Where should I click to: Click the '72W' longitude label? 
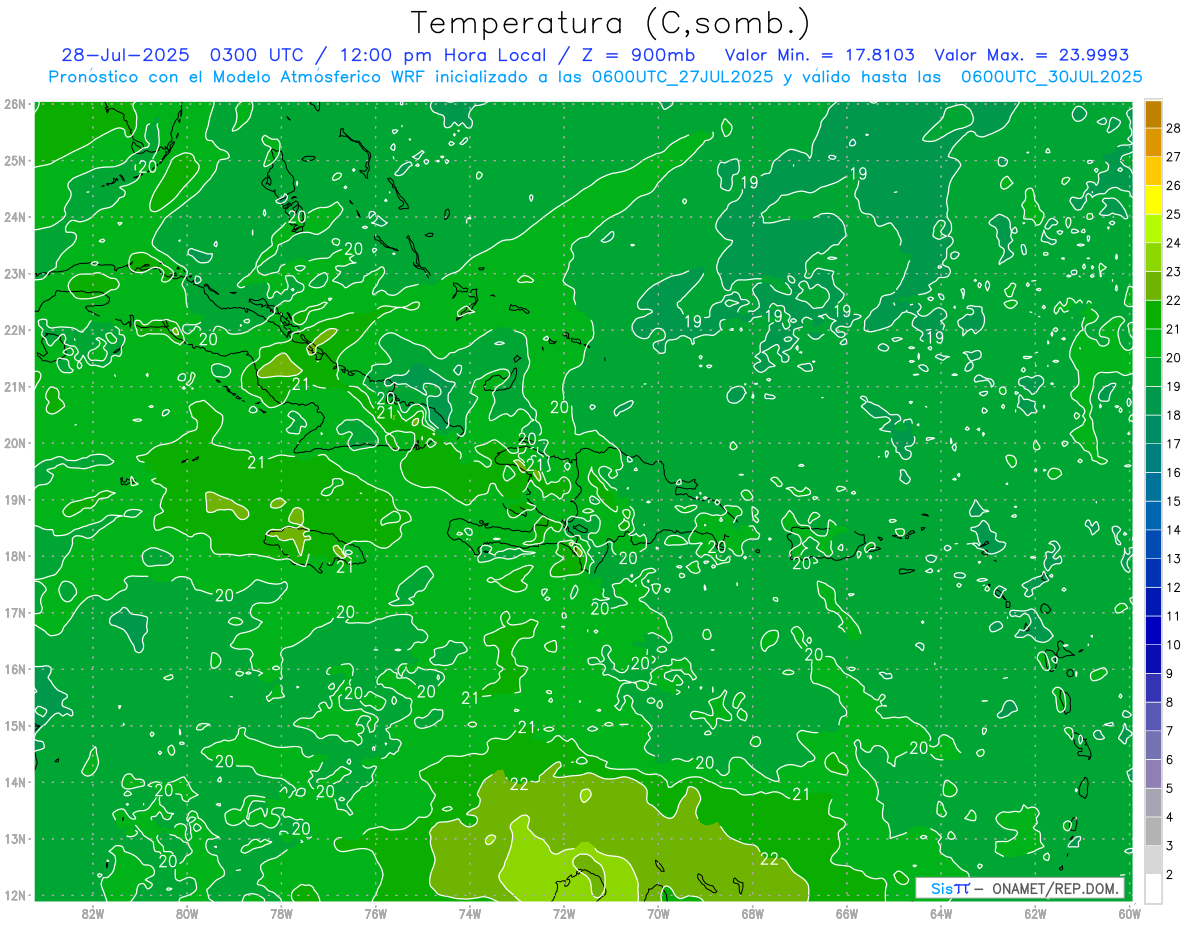[564, 913]
